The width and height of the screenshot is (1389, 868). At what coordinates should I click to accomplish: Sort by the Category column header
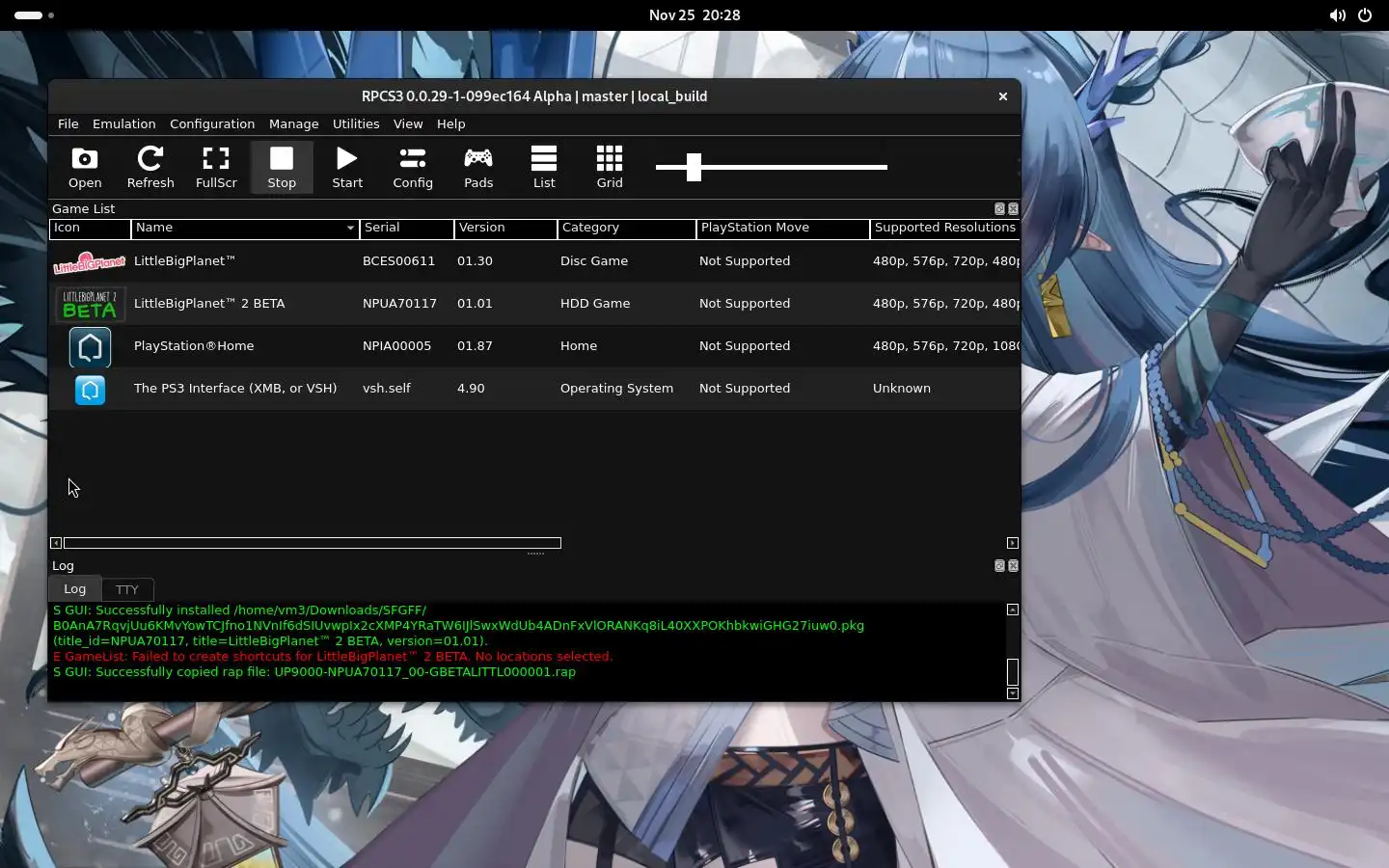click(x=627, y=229)
